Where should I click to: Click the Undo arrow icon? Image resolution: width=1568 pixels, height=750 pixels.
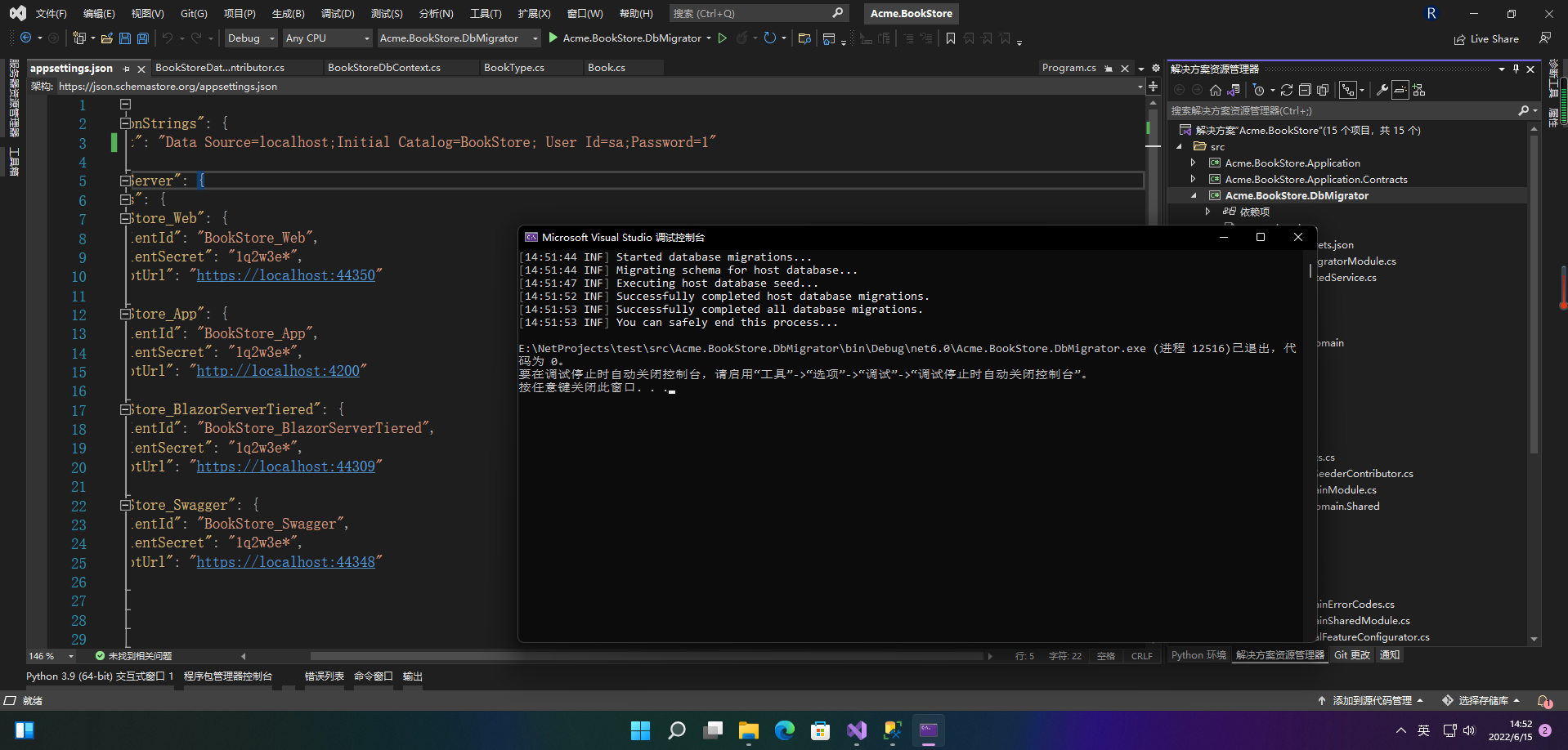coord(168,38)
